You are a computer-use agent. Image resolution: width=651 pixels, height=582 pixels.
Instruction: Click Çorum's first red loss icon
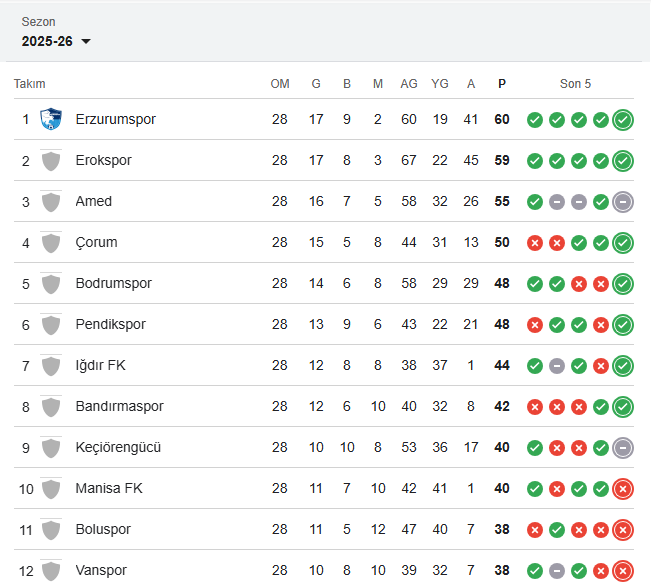(535, 243)
